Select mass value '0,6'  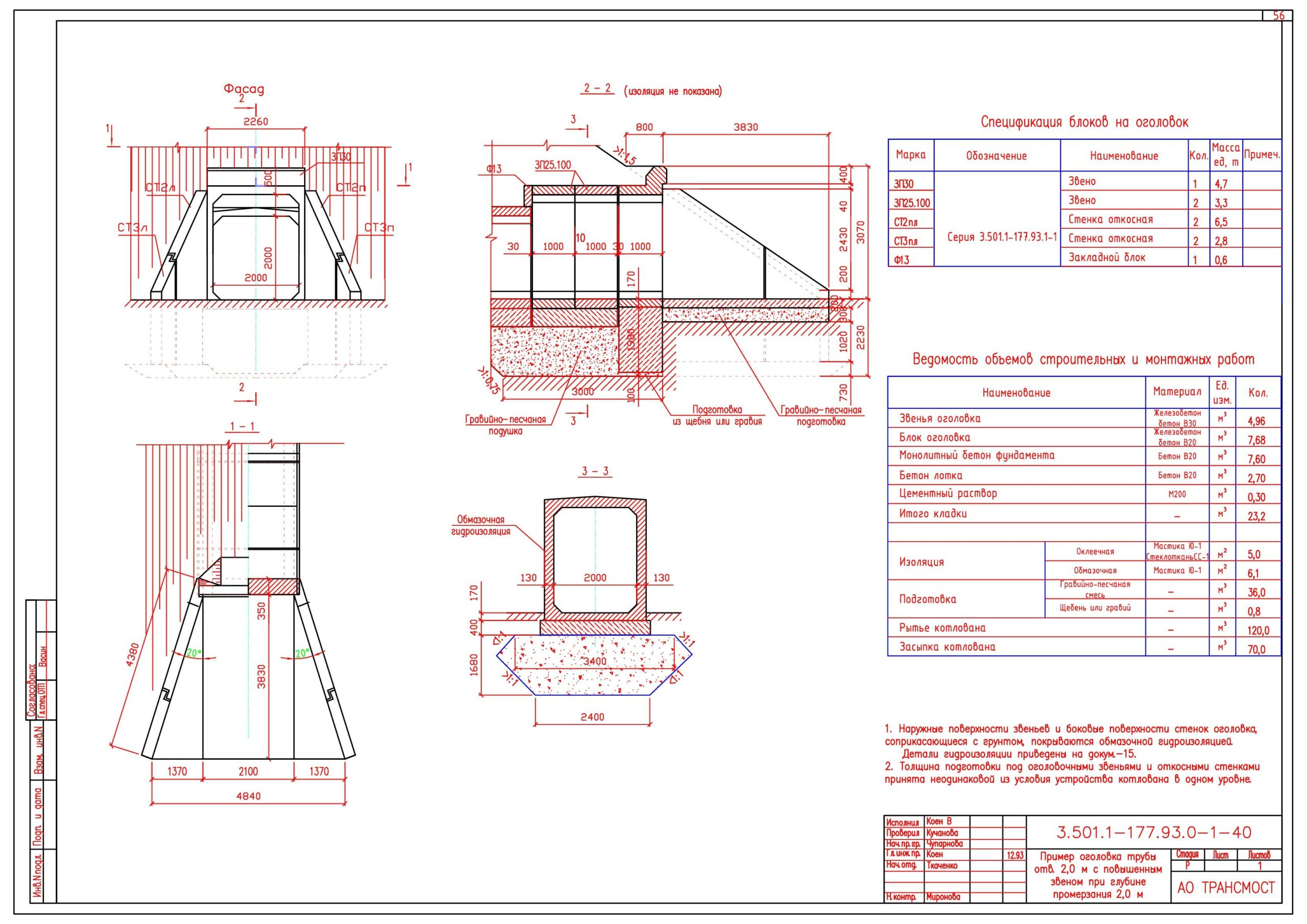(x=1221, y=260)
